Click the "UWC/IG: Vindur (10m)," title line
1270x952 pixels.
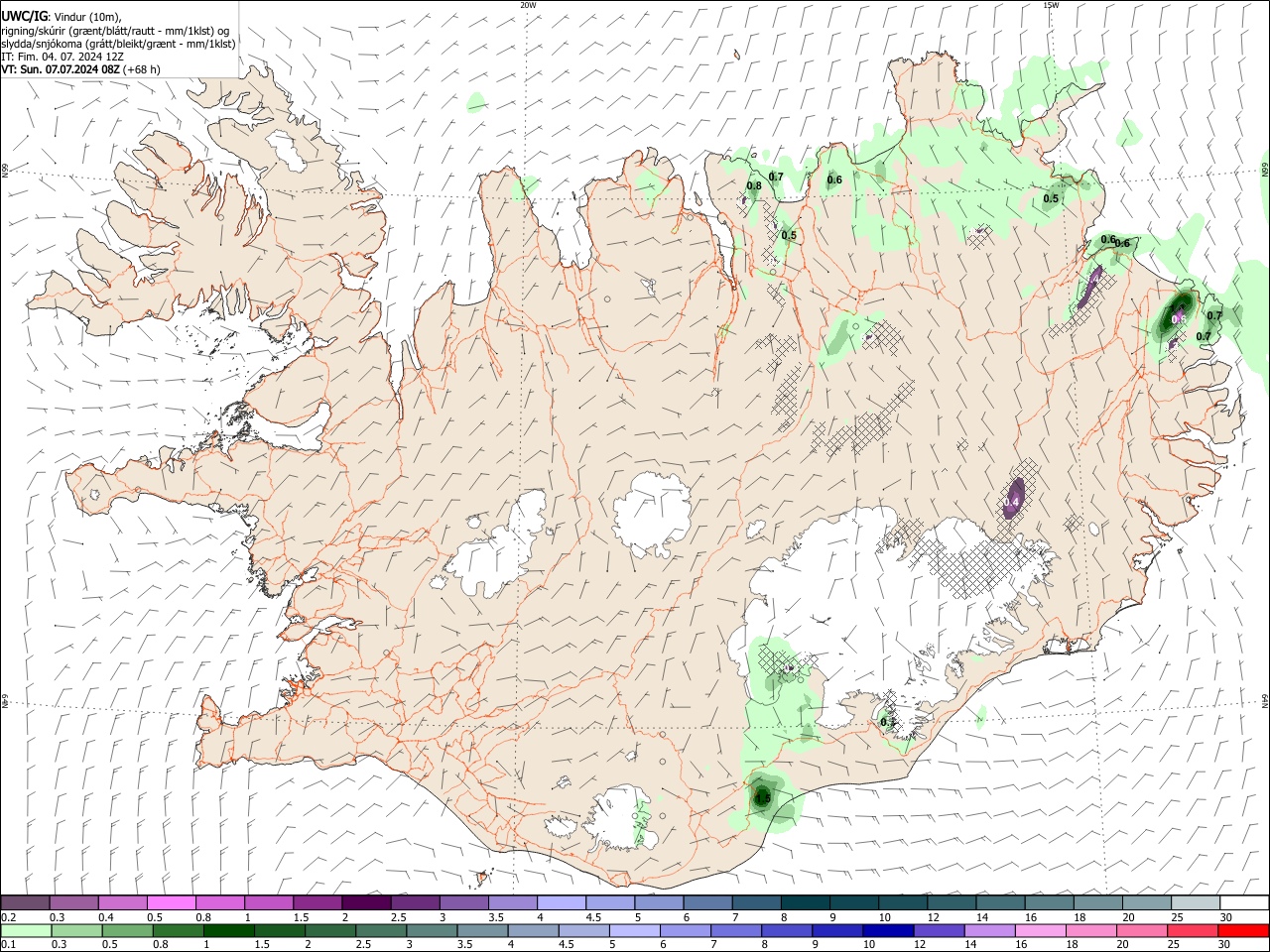(62, 15)
